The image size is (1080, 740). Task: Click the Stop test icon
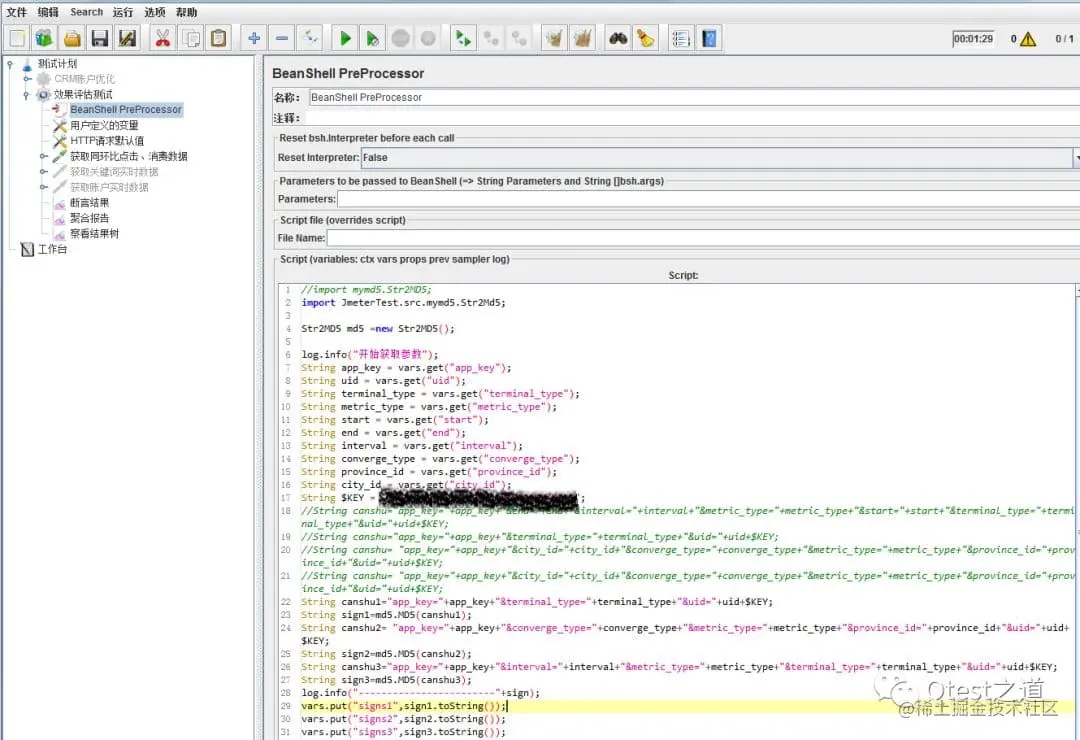(x=400, y=39)
